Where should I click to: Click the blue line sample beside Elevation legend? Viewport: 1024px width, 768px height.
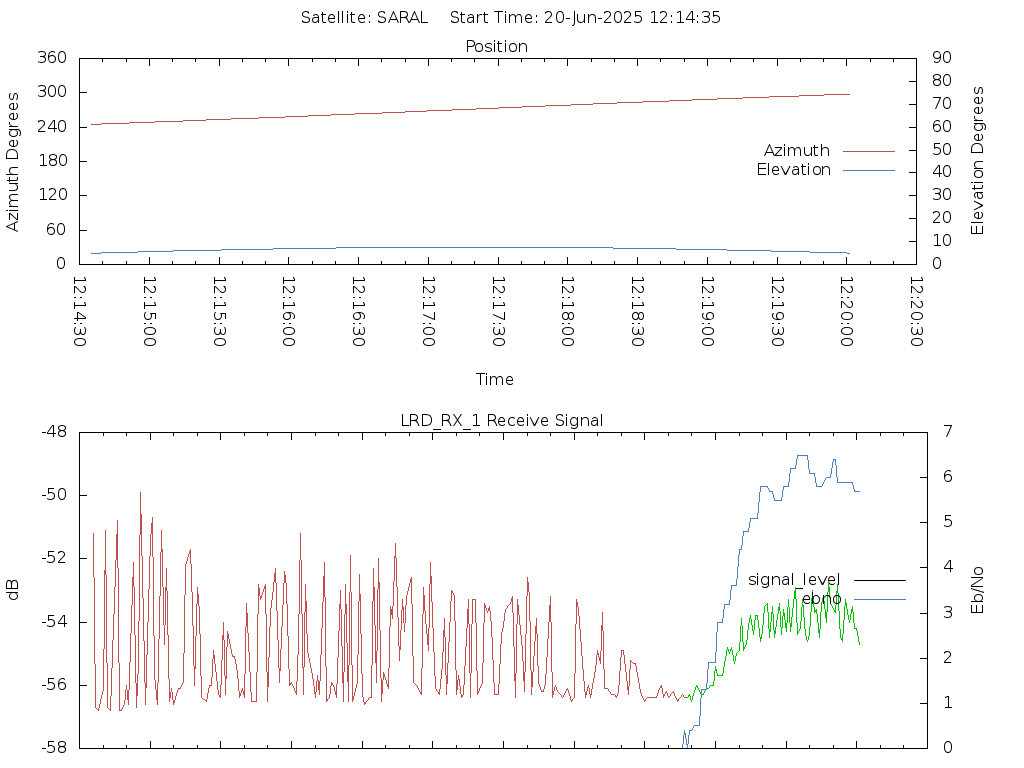869,170
